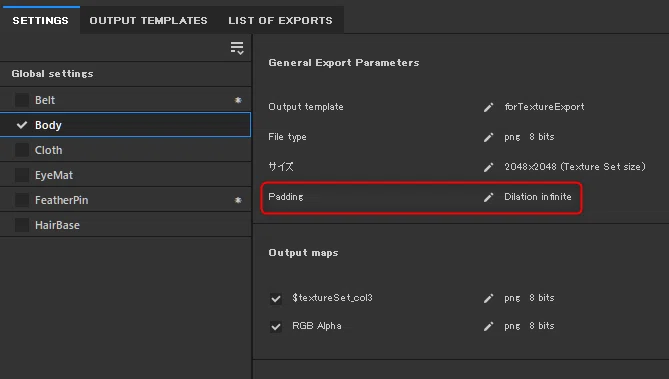
Task: Click the File type parameter label
Action: click(x=287, y=137)
